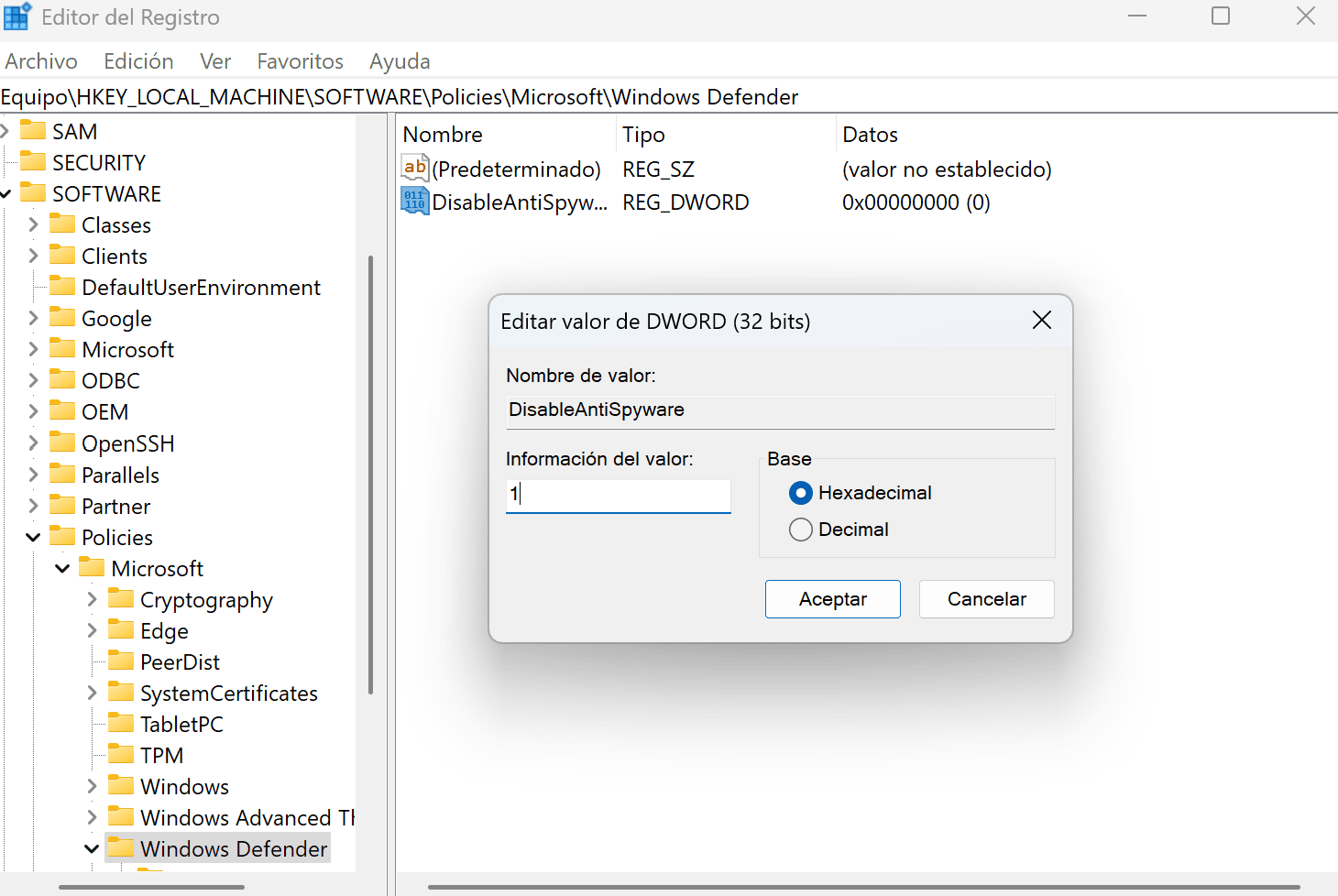Open the Favoritos menu

[300, 60]
